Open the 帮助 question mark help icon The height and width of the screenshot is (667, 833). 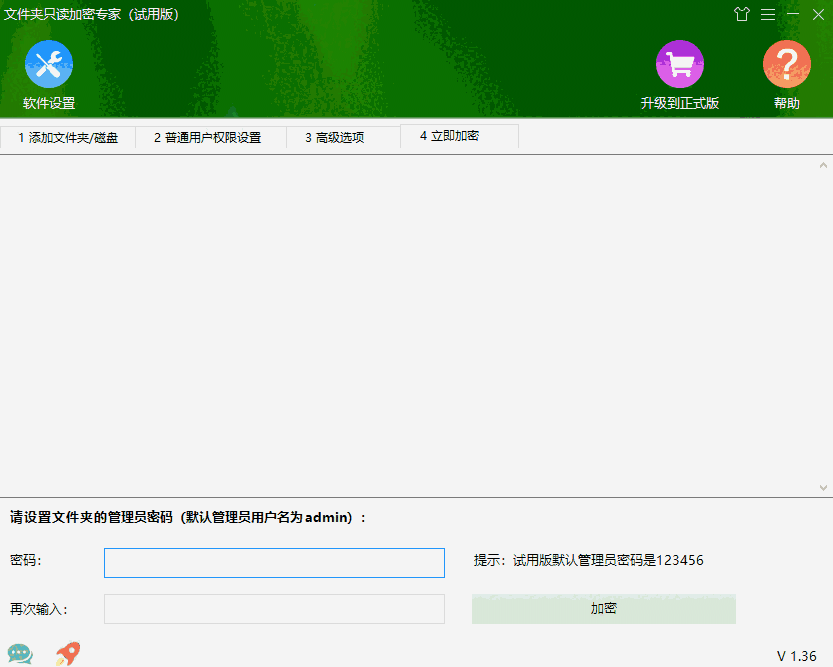[786, 62]
